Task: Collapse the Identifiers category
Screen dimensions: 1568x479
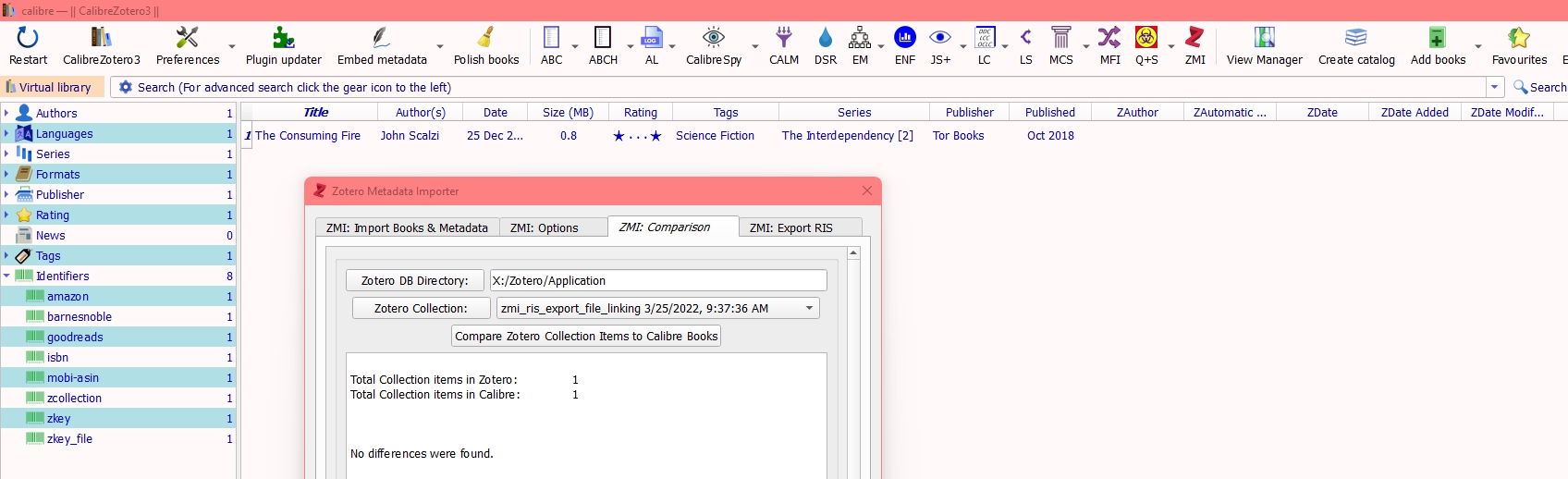Action: [x=6, y=276]
